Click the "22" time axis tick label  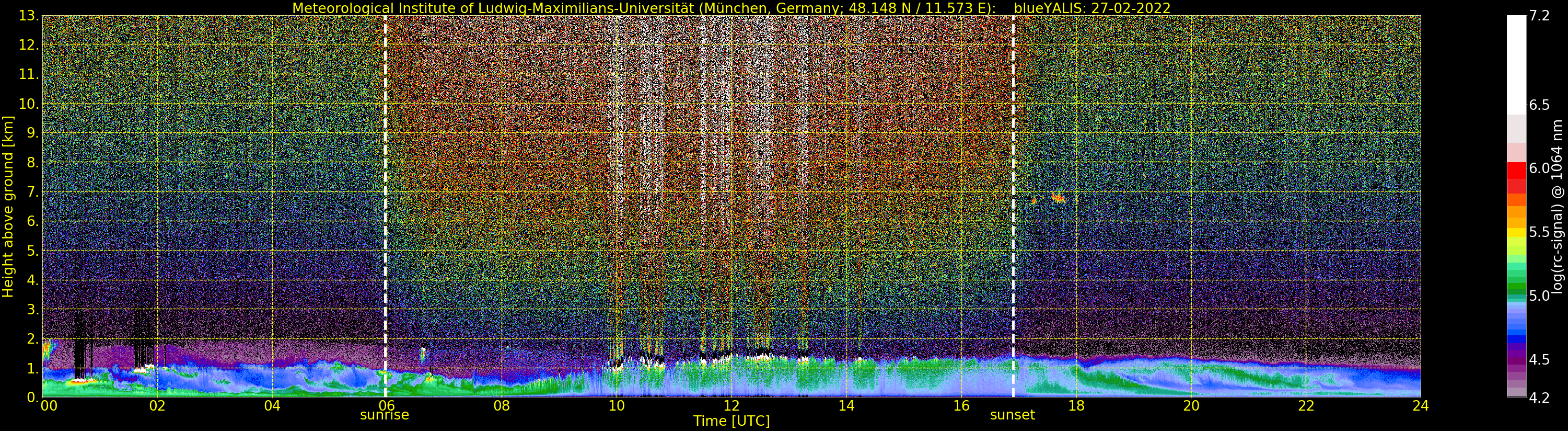[1306, 406]
